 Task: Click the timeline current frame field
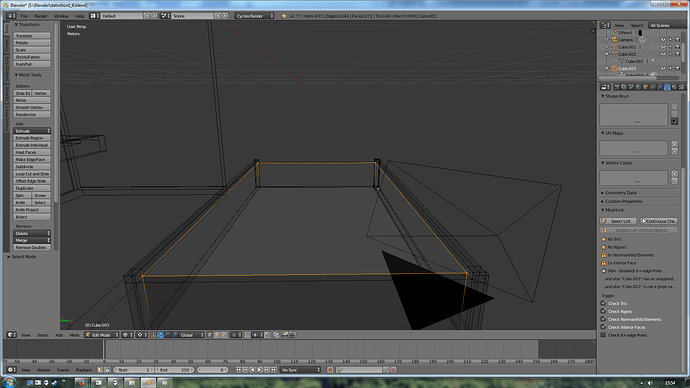213,370
